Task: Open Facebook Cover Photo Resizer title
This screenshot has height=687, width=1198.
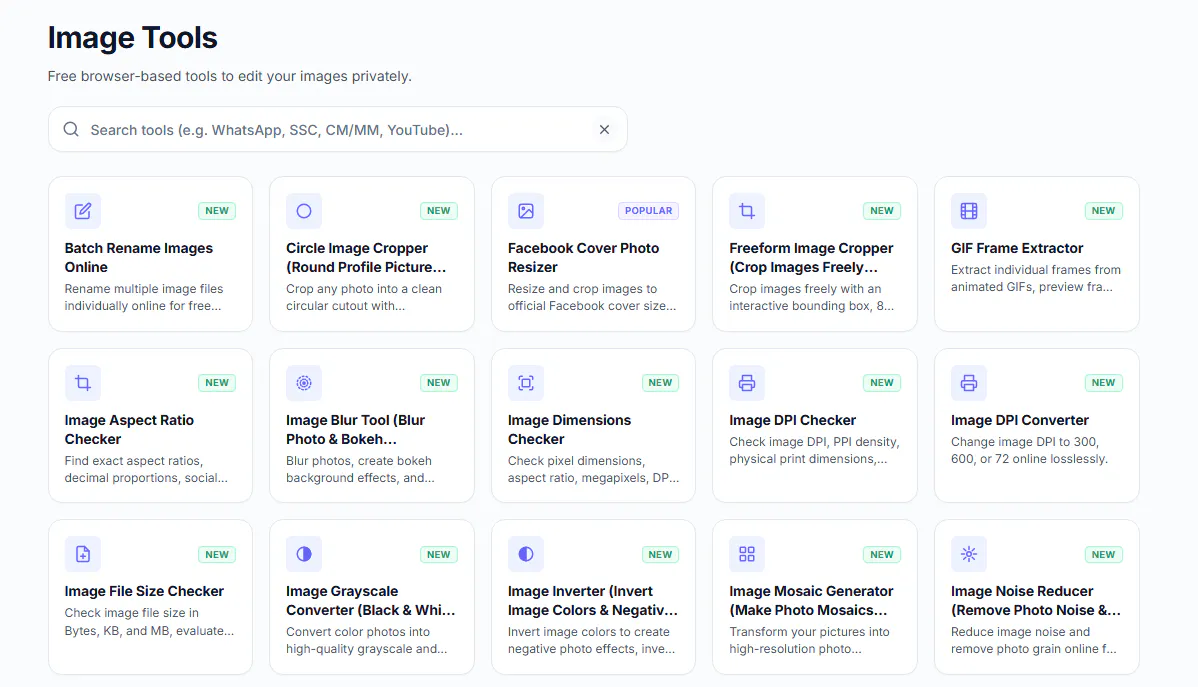Action: pos(584,258)
